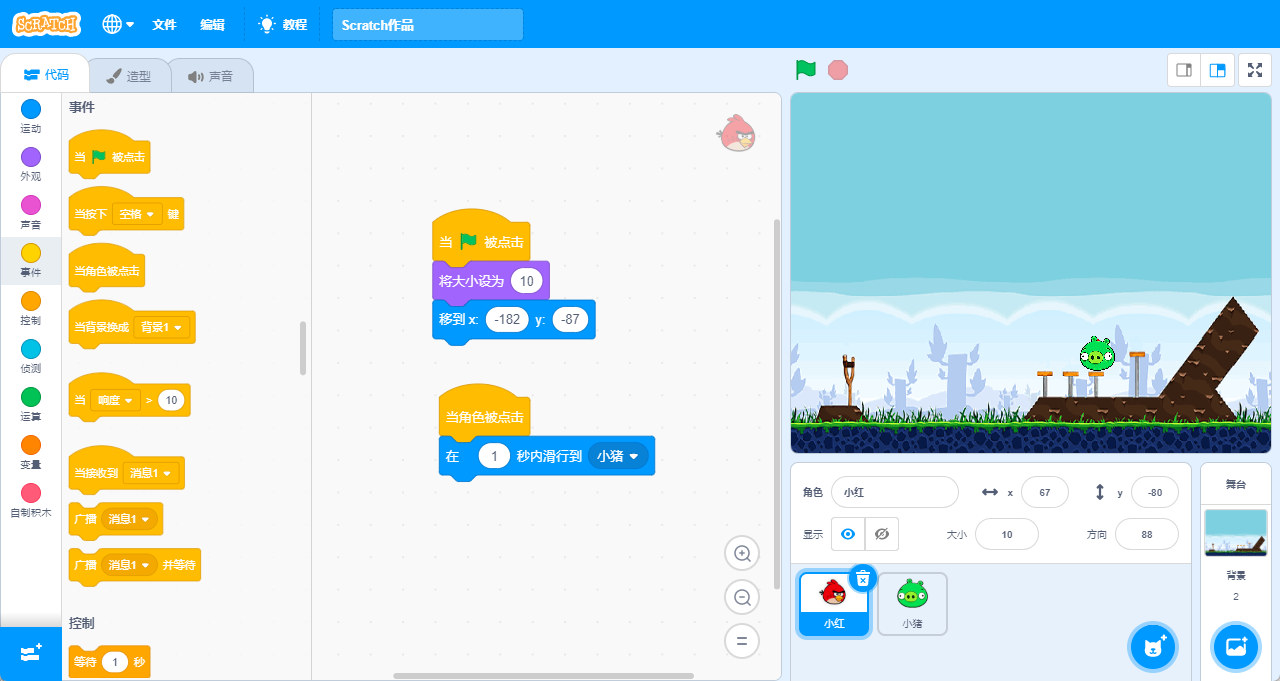Screen dimensions: 1280x681
Task: Switch to the 声音 sounds tab
Action: tap(210, 76)
